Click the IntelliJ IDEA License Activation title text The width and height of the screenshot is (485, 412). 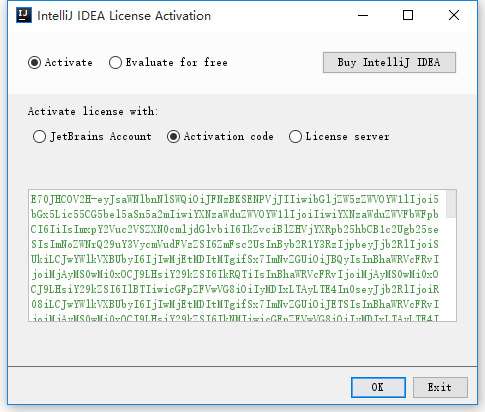(124, 16)
